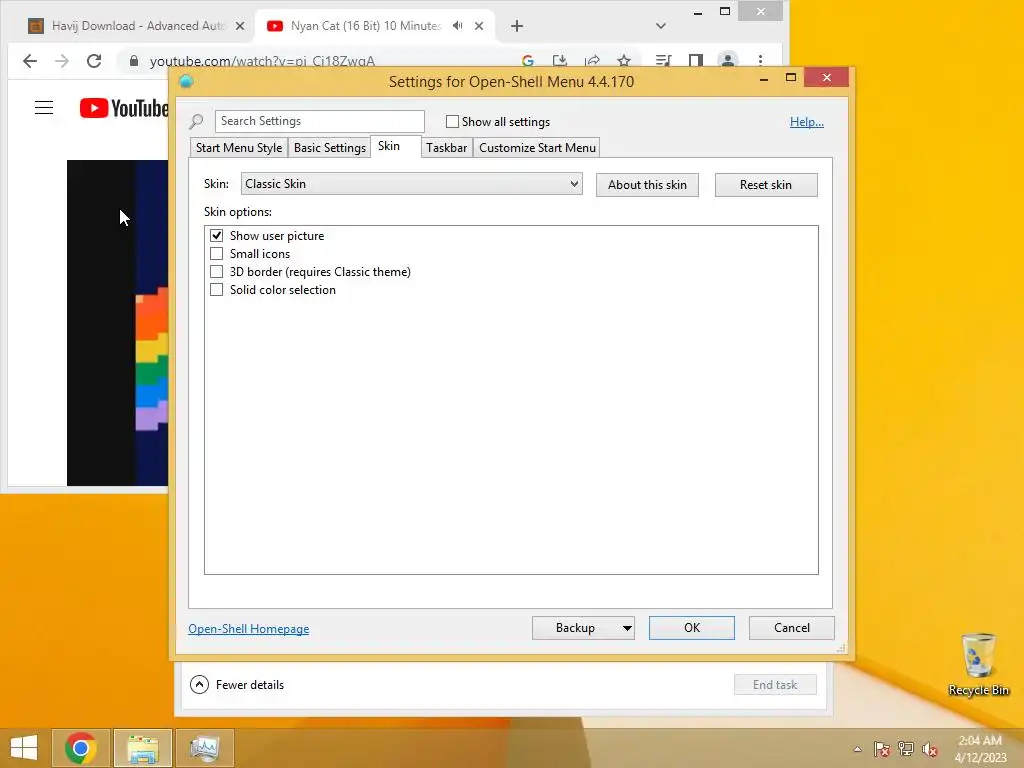Screen dimensions: 1024x768
Task: Click the volume tray icon
Action: point(930,749)
